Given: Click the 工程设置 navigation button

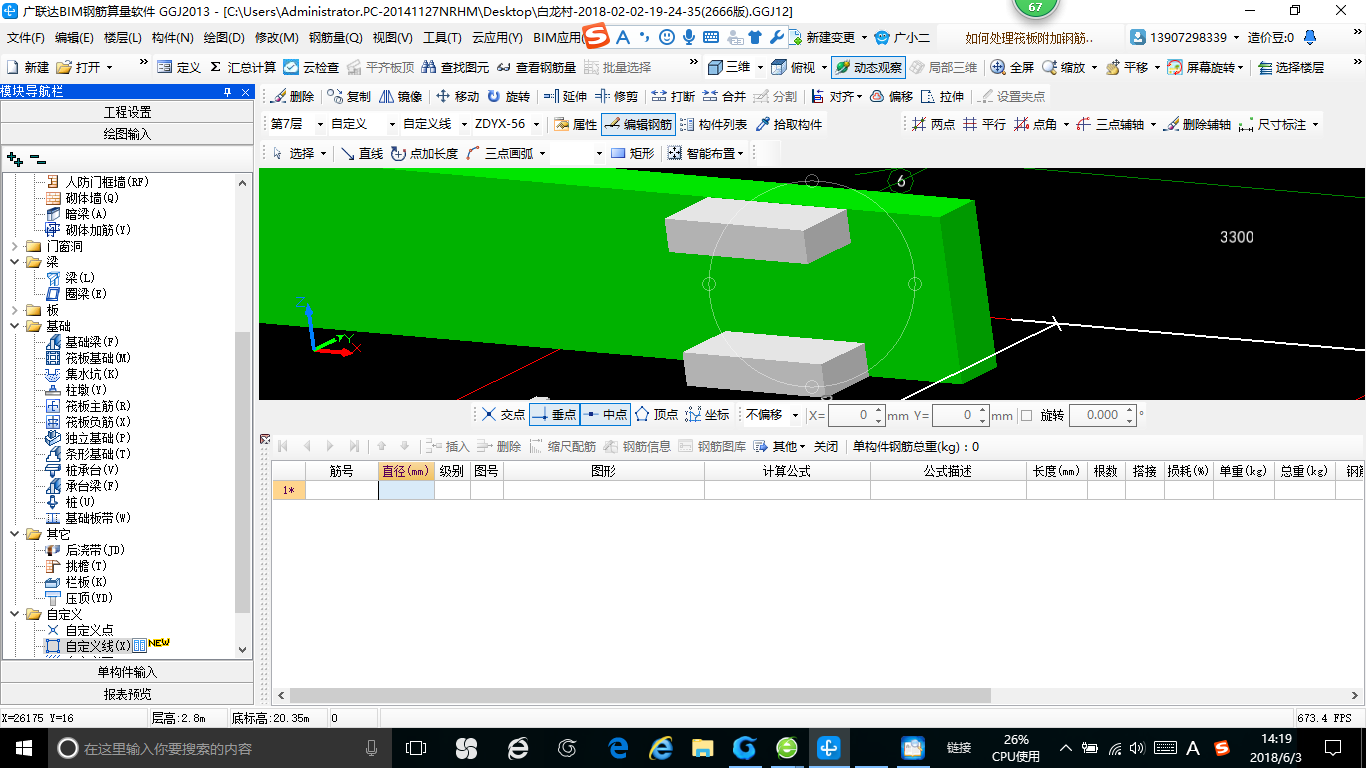Looking at the screenshot, I should click(x=127, y=112).
